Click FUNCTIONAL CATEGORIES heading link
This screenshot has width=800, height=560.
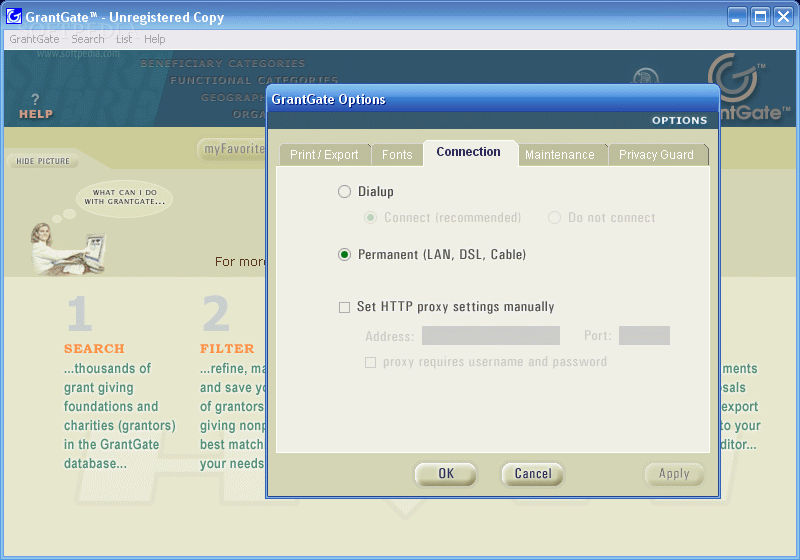pyautogui.click(x=254, y=81)
